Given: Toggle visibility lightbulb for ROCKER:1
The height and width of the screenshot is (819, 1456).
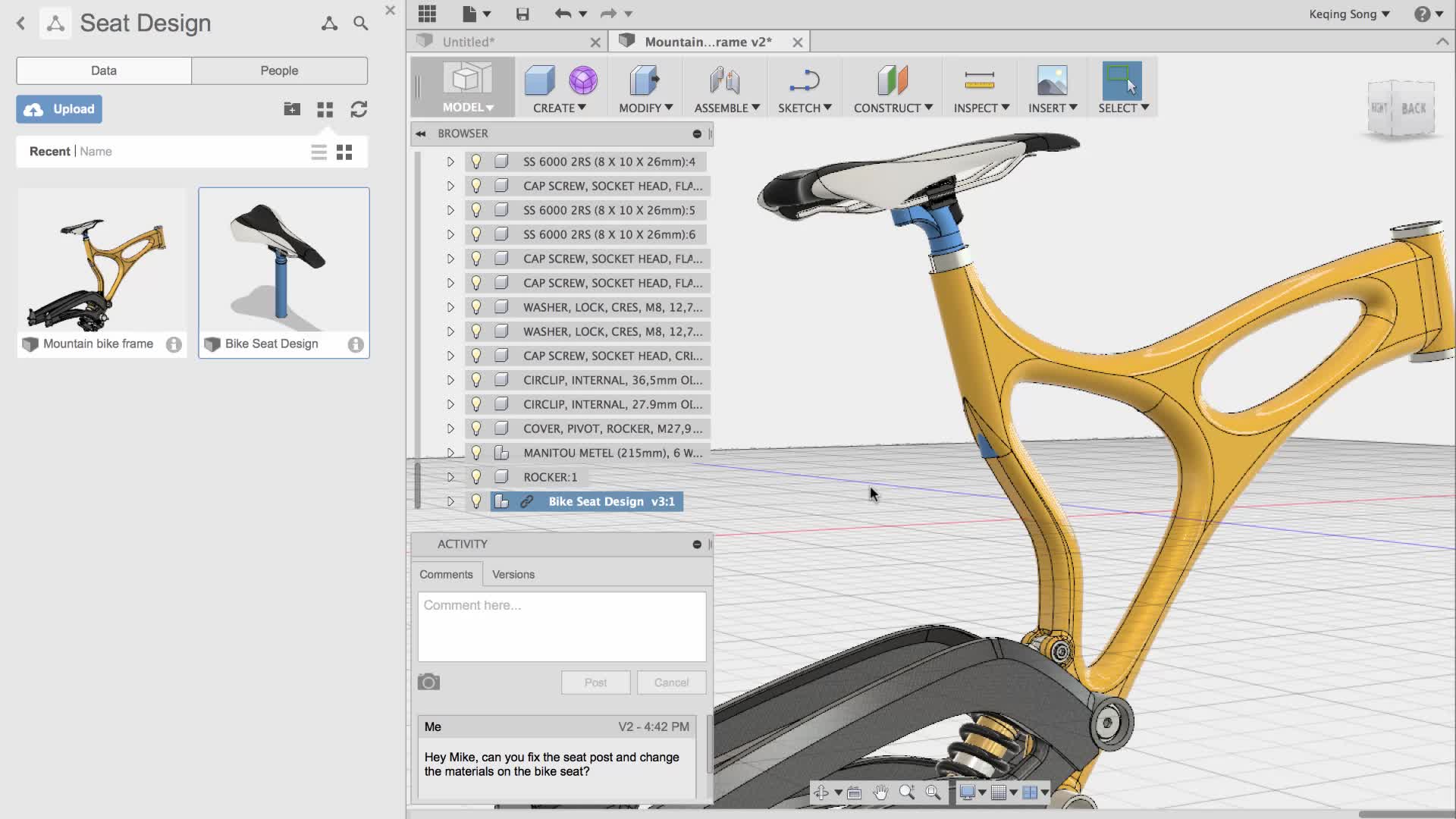Looking at the screenshot, I should click(x=476, y=477).
